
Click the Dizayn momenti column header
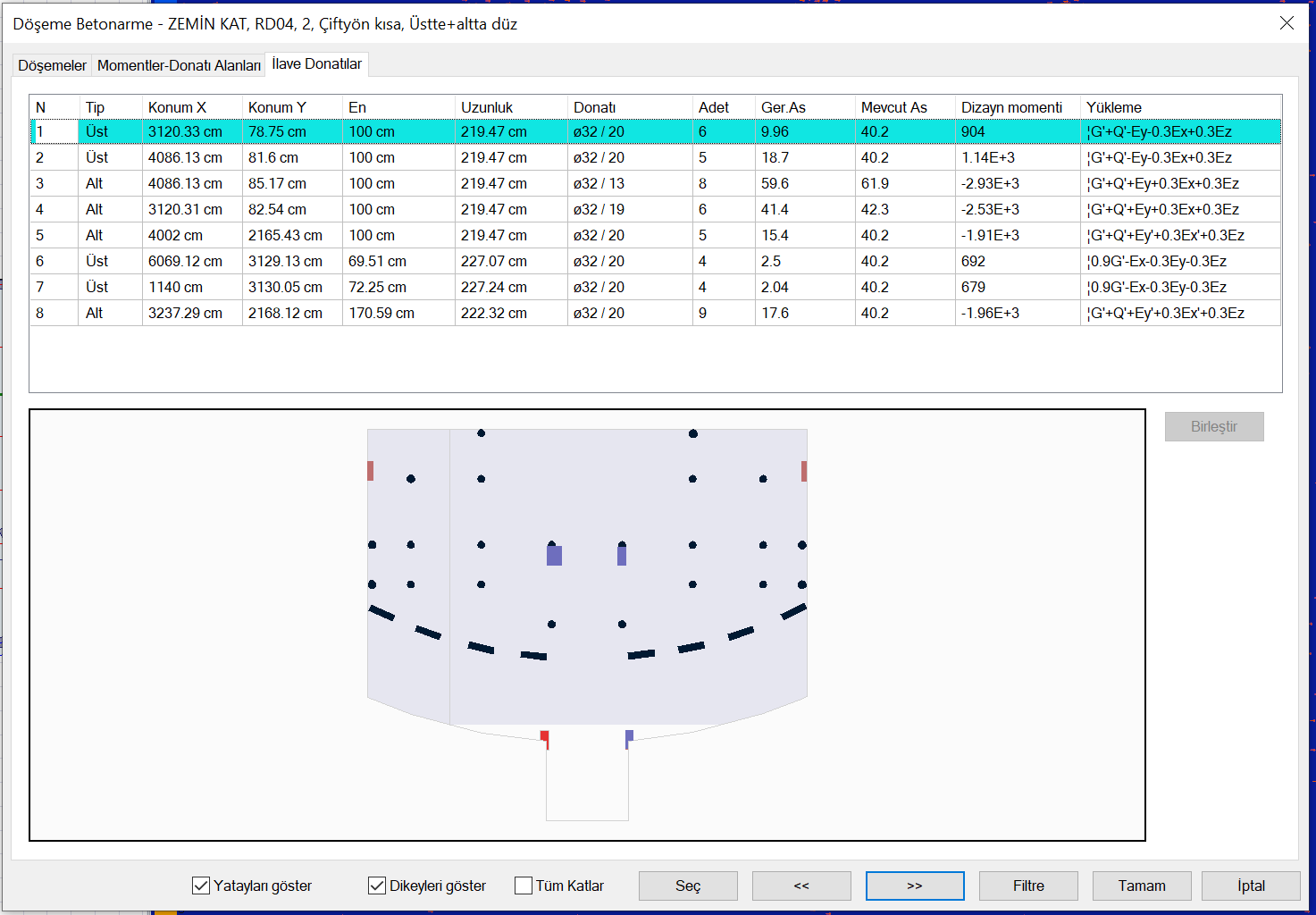(1018, 107)
